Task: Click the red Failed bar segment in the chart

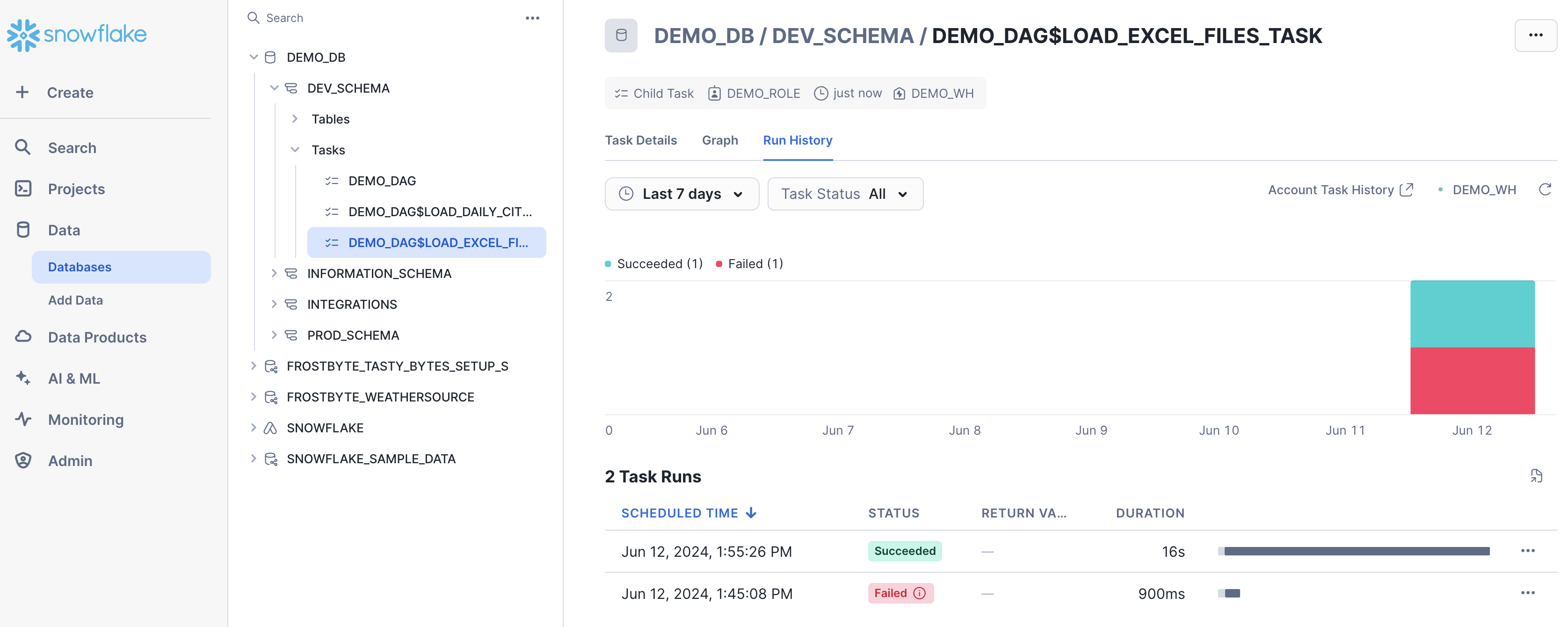Action: pyautogui.click(x=1472, y=380)
